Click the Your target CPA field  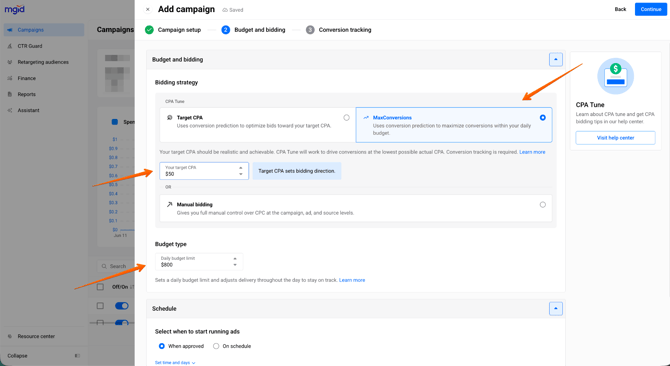(x=204, y=171)
